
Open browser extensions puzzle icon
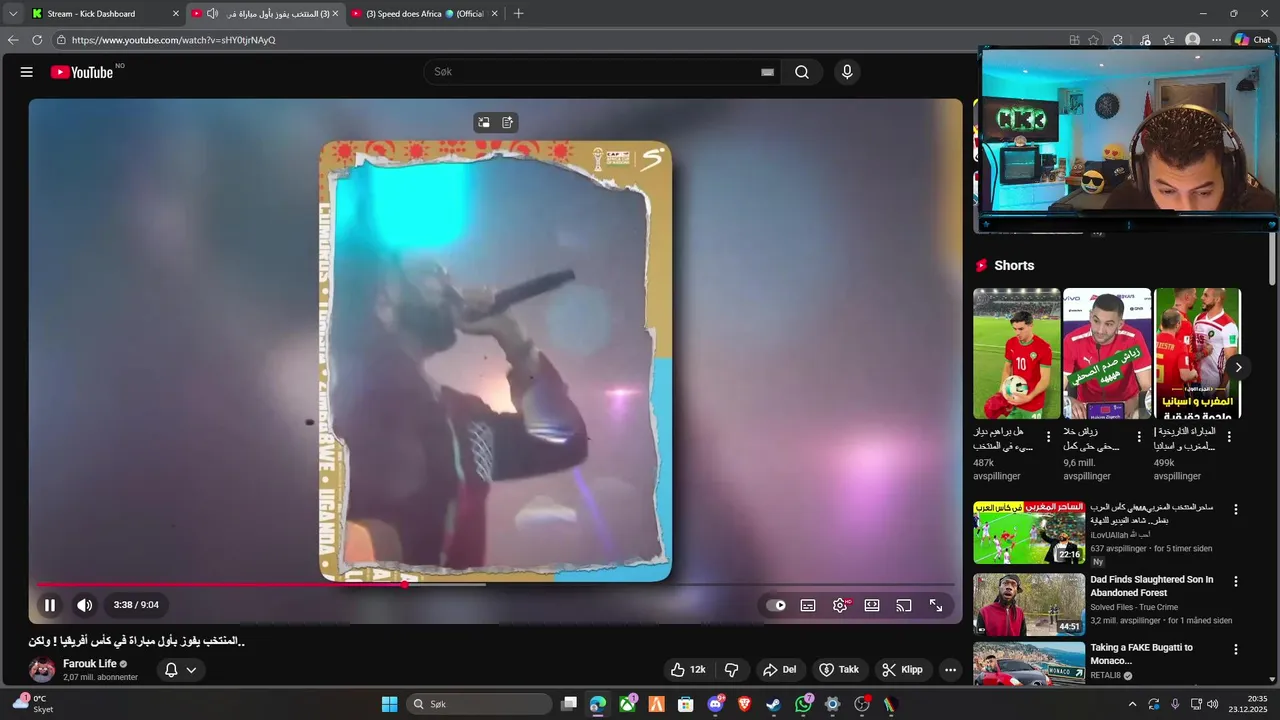1118,40
